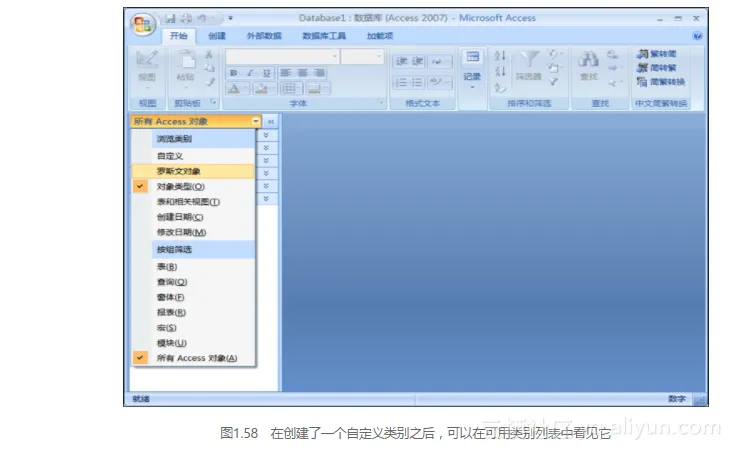
Task: Click the Undo icon in quick access toolbar
Action: (x=202, y=19)
